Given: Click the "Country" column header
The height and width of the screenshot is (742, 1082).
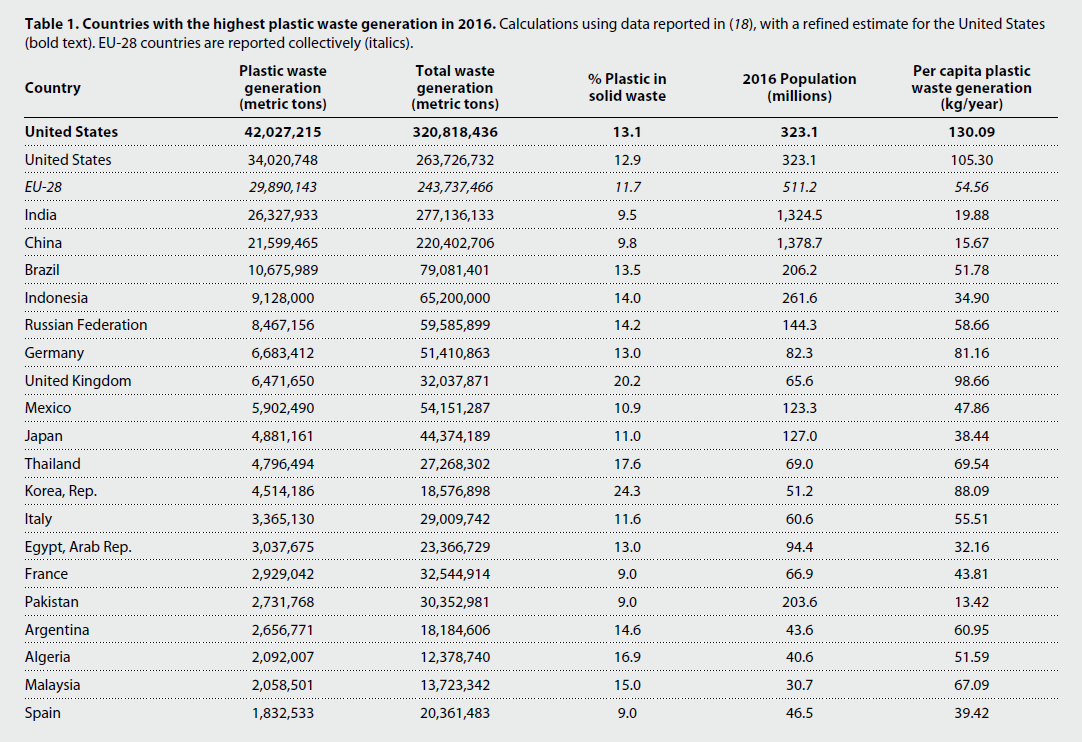Looking at the screenshot, I should 53,88.
